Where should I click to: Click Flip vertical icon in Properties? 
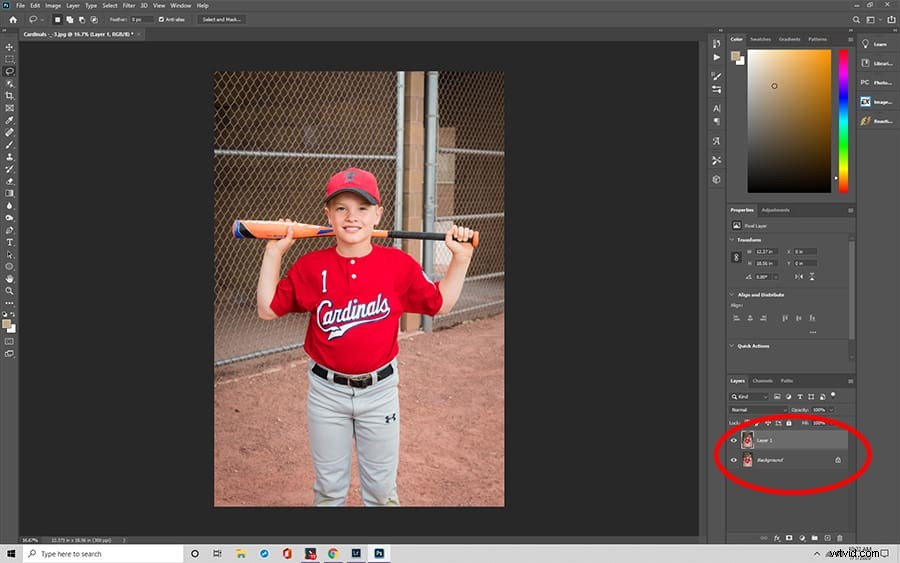click(812, 277)
